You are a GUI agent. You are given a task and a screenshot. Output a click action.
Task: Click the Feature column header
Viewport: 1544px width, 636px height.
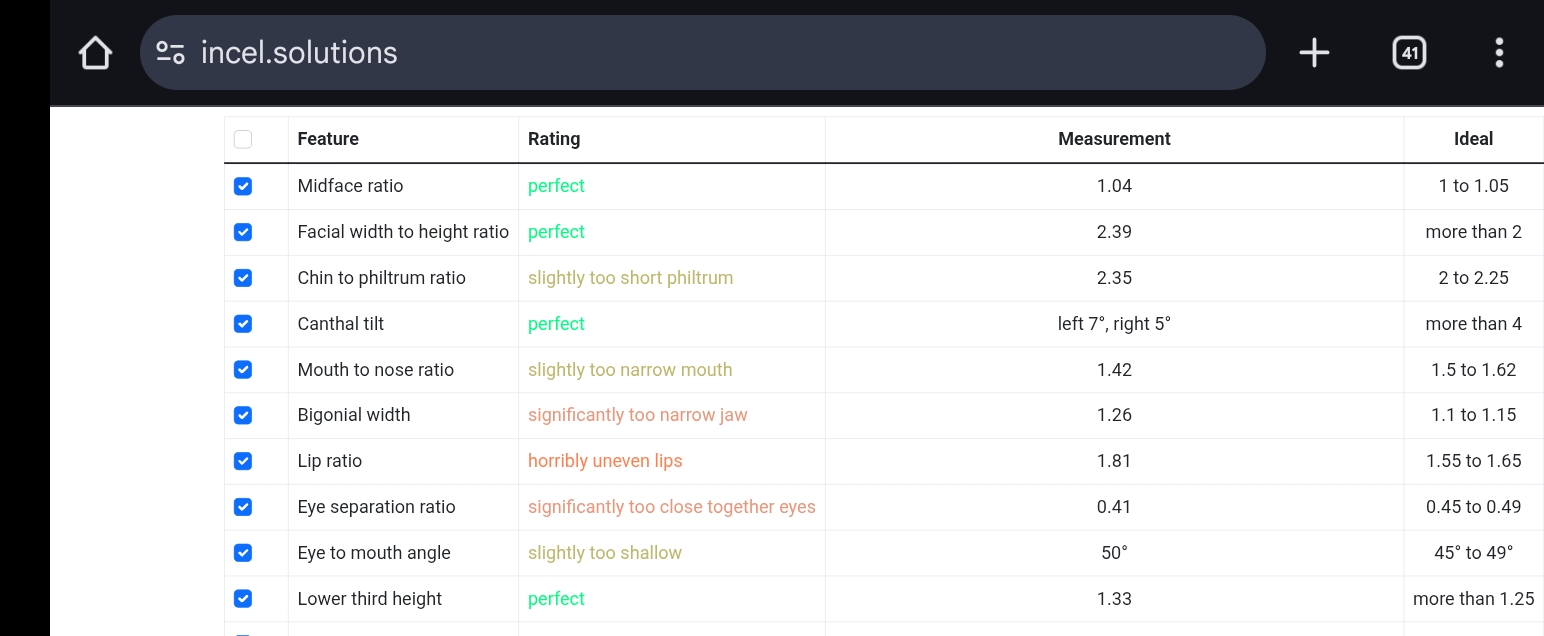(328, 139)
